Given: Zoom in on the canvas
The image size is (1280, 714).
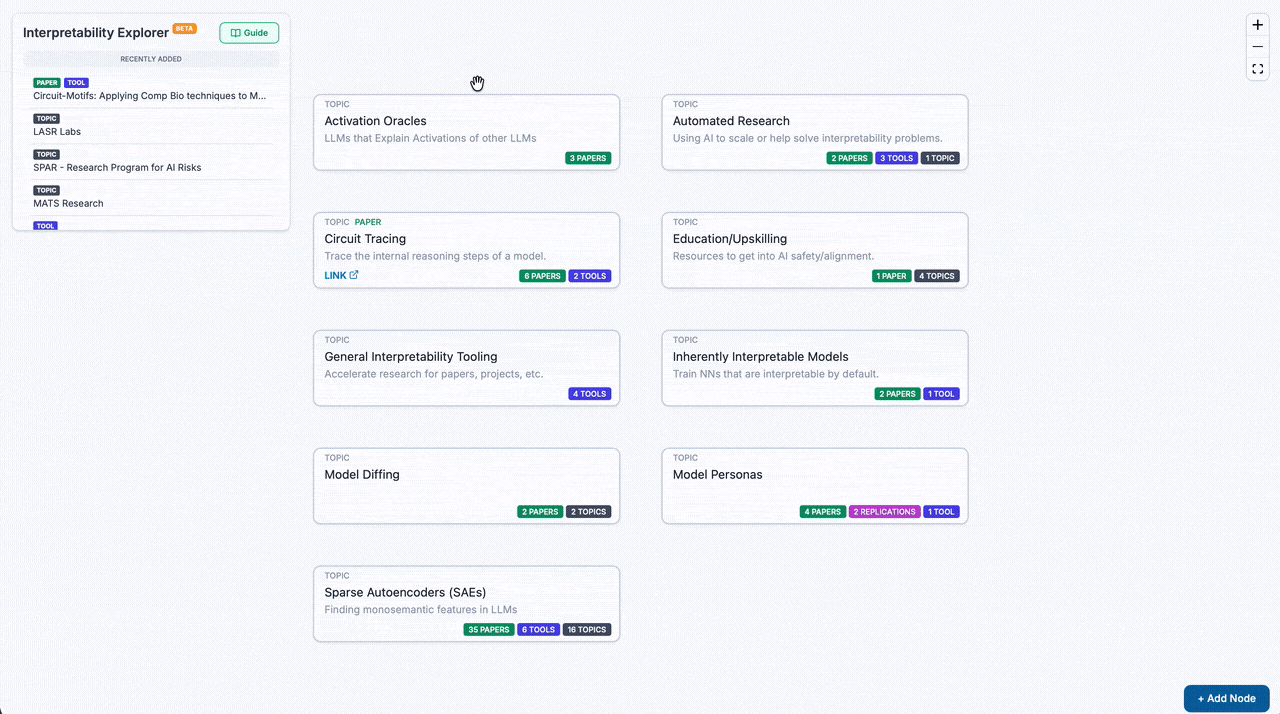Looking at the screenshot, I should point(1258,25).
